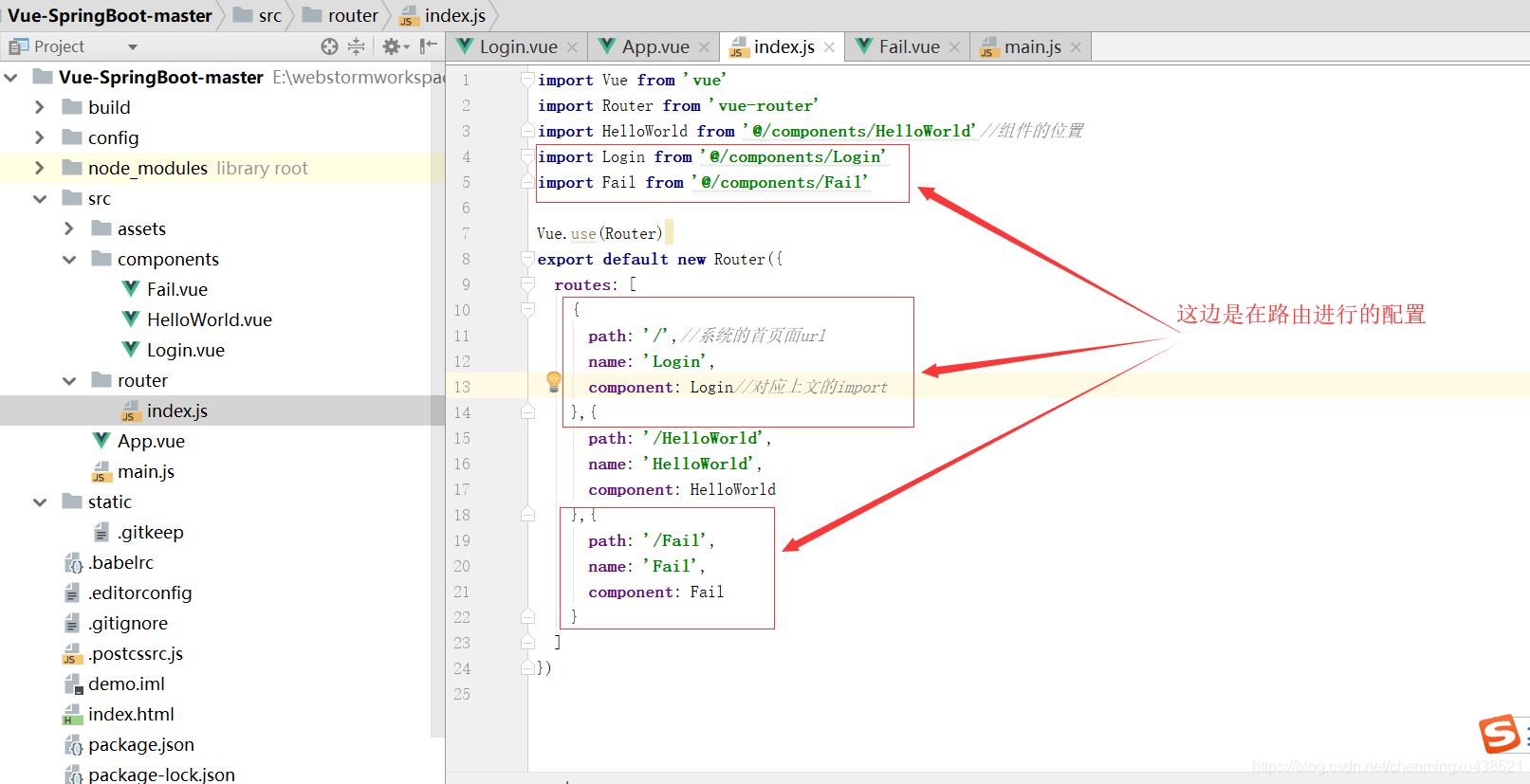Select HelloWorld.vue in the project tree

[x=209, y=319]
